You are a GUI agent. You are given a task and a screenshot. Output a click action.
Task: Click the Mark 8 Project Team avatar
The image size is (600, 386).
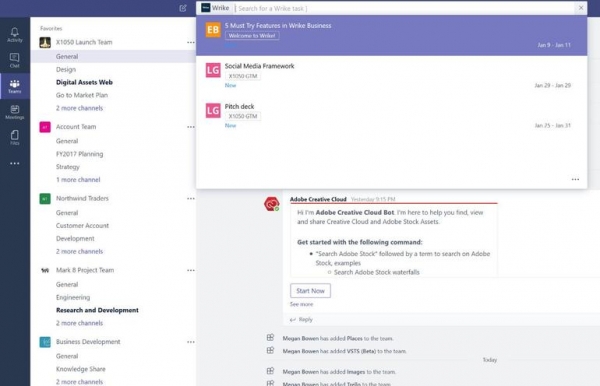pos(45,270)
